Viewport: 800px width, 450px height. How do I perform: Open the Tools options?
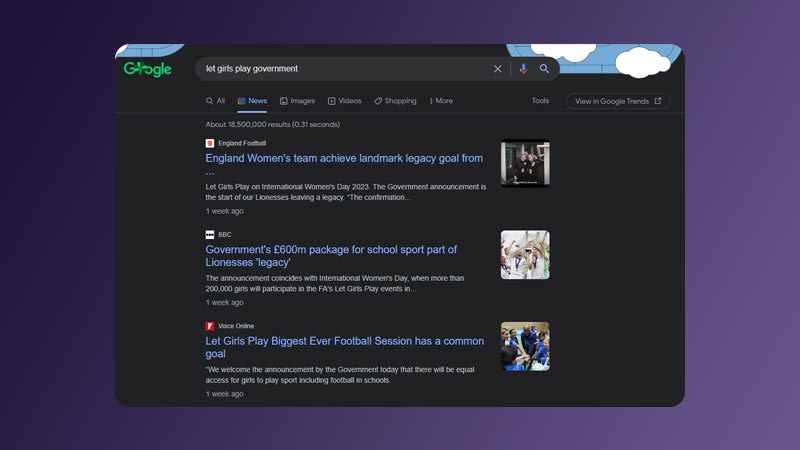point(540,101)
